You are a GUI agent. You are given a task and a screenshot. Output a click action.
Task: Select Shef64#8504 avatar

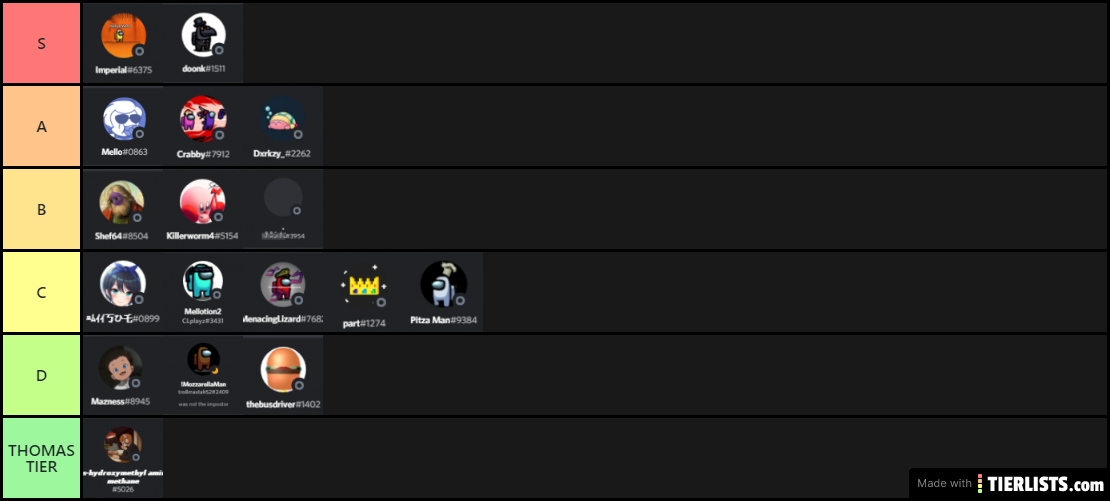click(x=122, y=202)
